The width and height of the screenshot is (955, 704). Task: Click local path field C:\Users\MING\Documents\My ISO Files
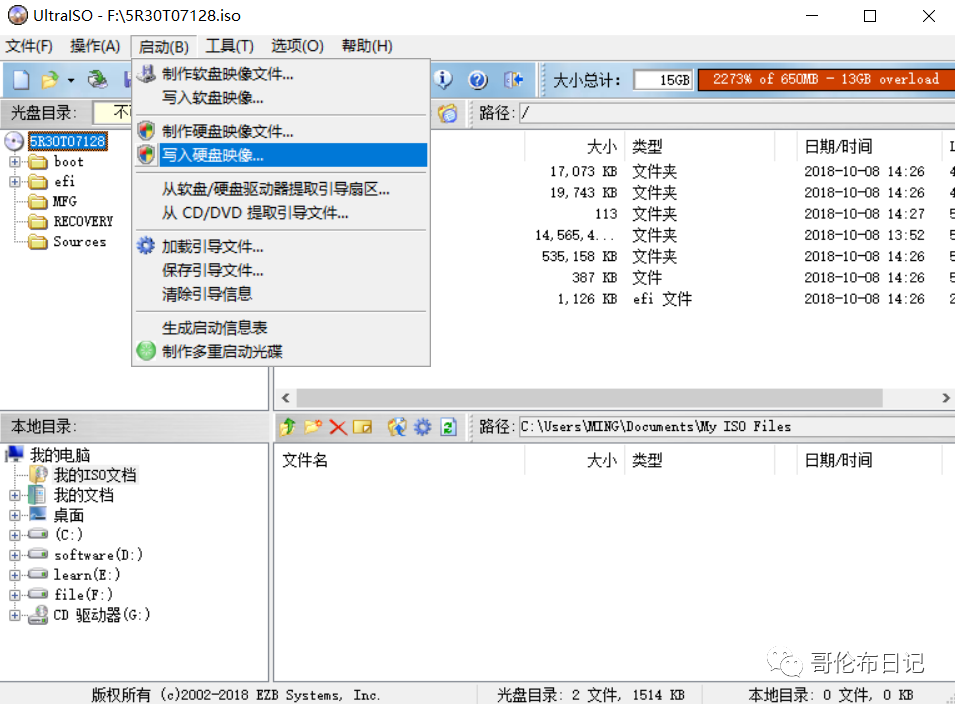[737, 427]
